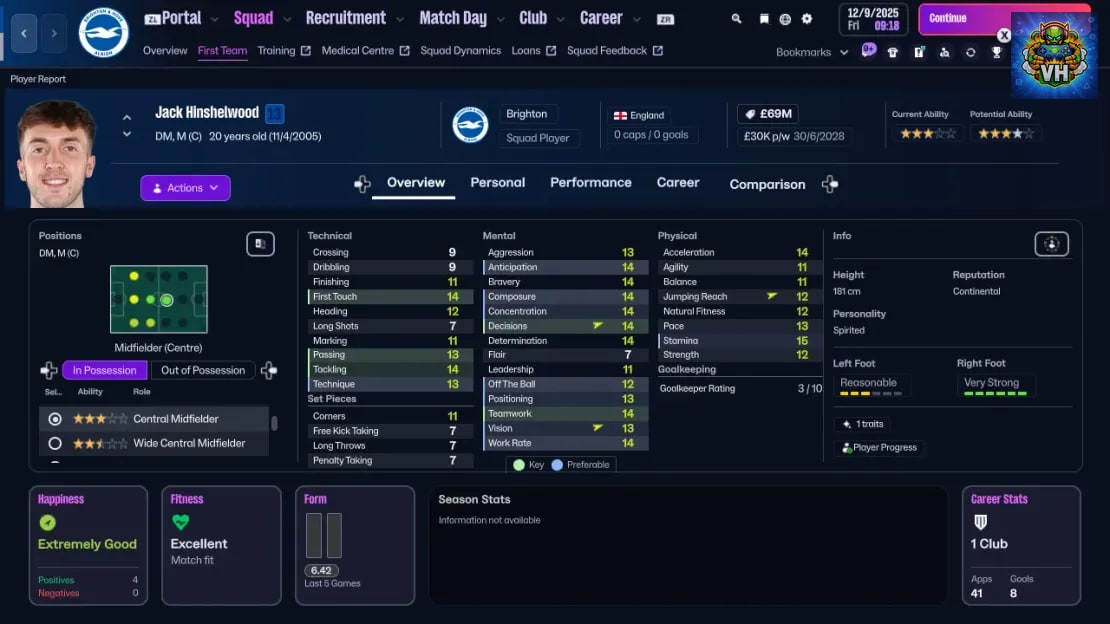Open the Player Progress button
This screenshot has height=624, width=1110.
tap(879, 448)
